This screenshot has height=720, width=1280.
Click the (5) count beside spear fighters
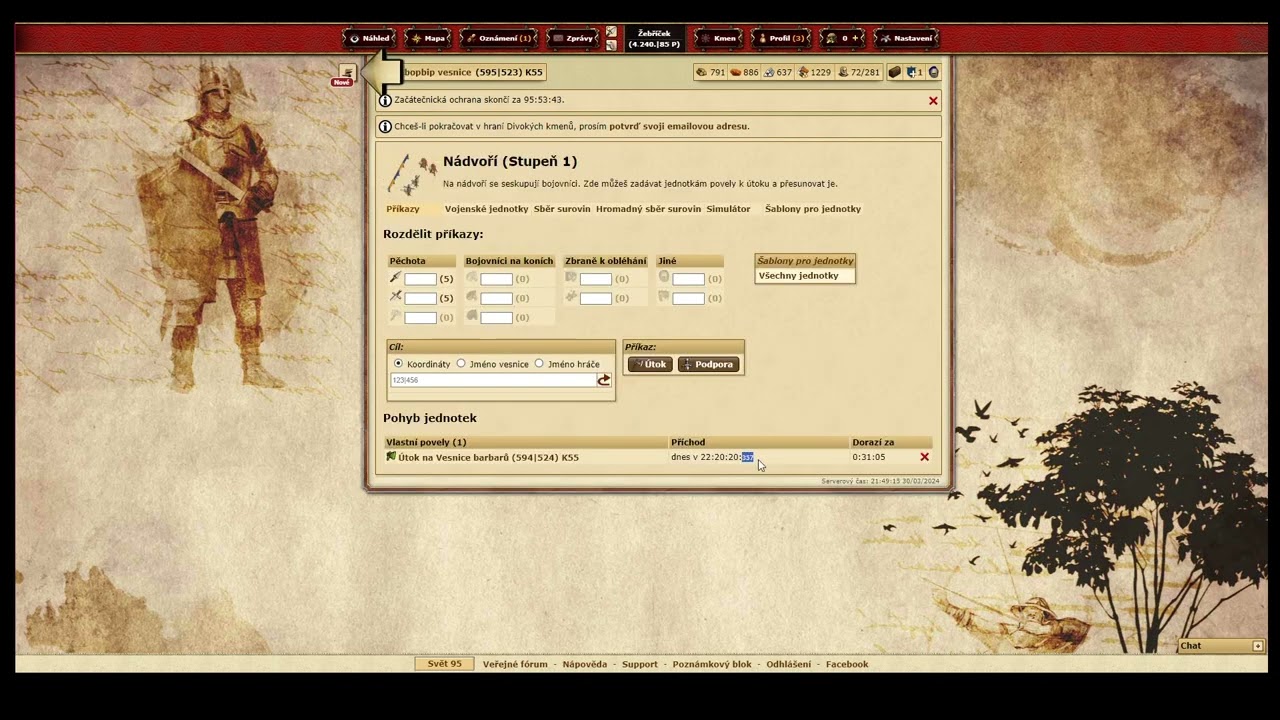(x=446, y=279)
